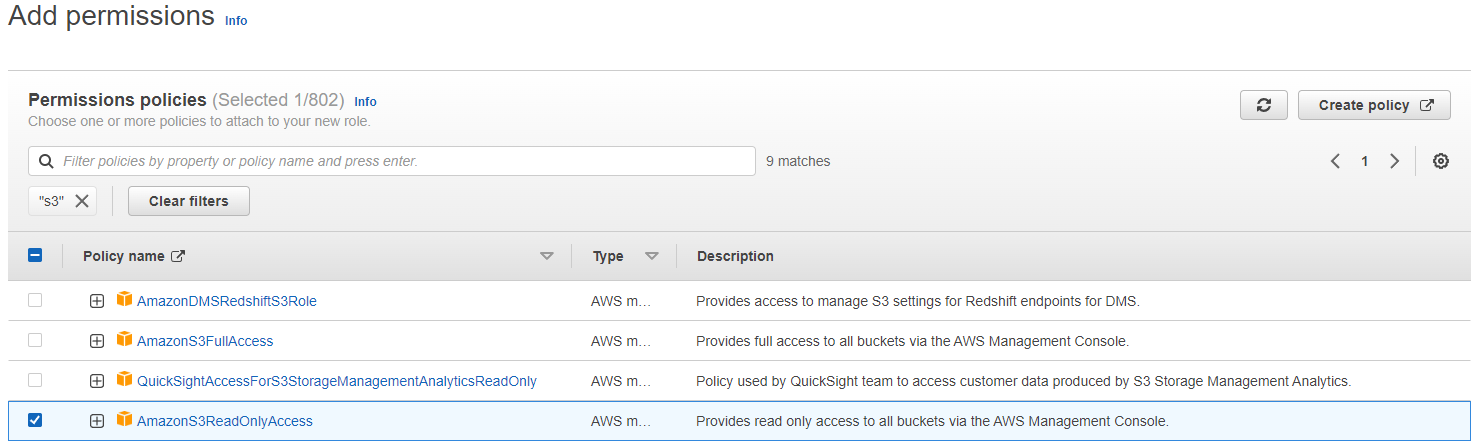The image size is (1476, 448).
Task: Expand QuickSightAccessForS3StorageManagementAnalyticsReadOnly policy details
Action: click(x=97, y=381)
